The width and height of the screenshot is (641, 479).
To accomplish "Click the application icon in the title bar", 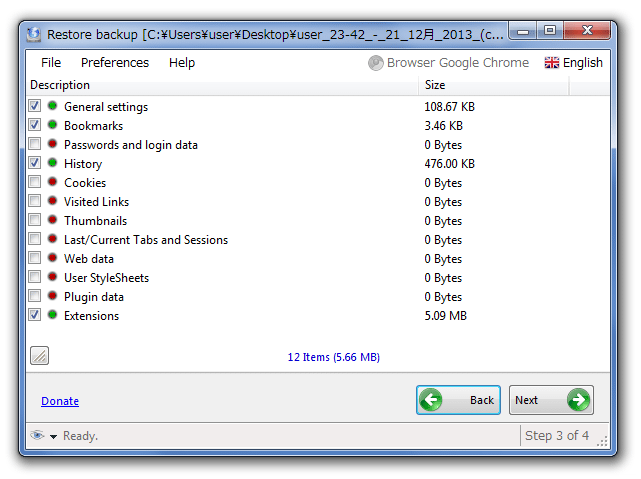I will coord(34,34).
